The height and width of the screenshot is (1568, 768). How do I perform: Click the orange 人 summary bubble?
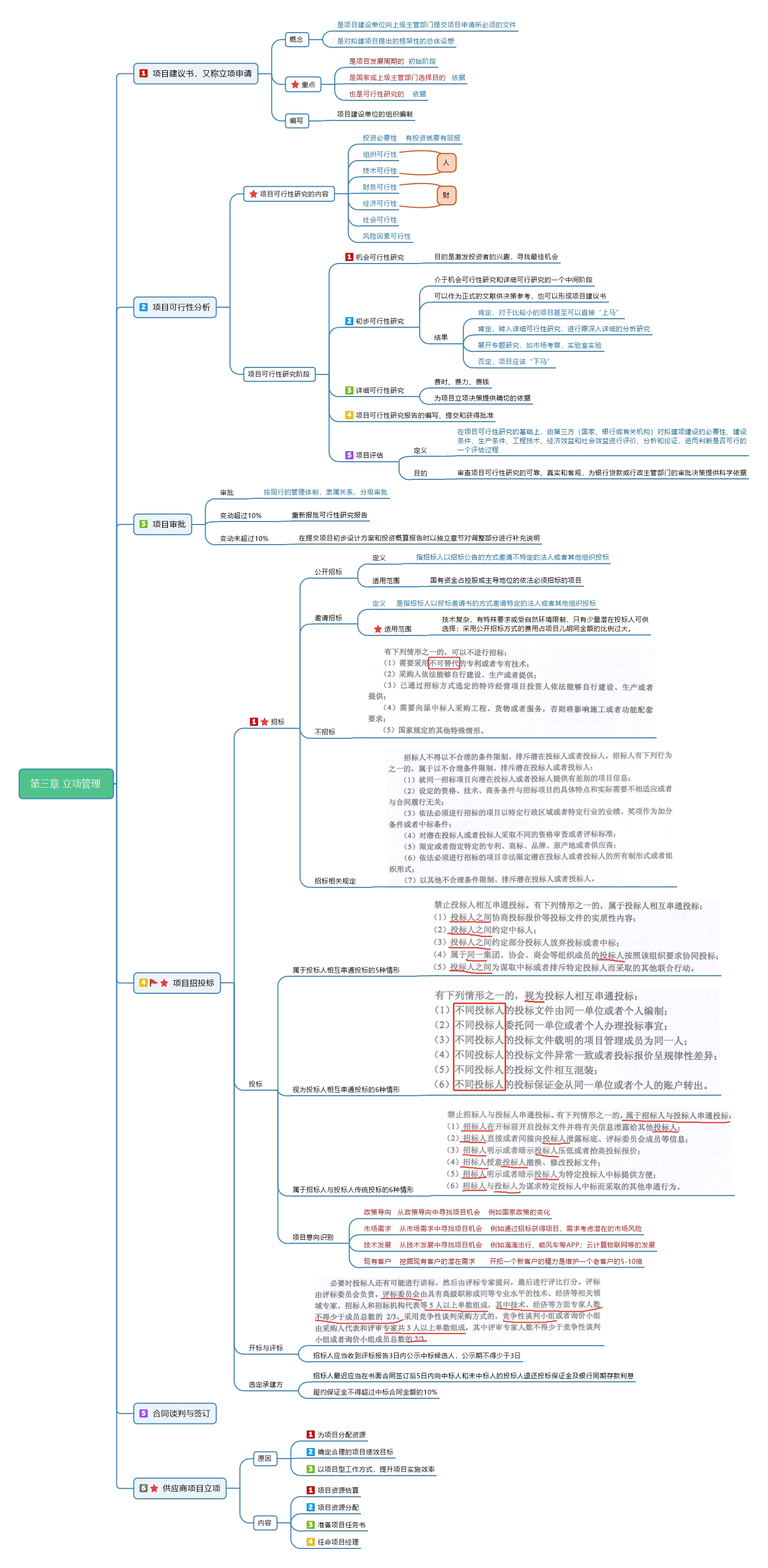pyautogui.click(x=446, y=163)
